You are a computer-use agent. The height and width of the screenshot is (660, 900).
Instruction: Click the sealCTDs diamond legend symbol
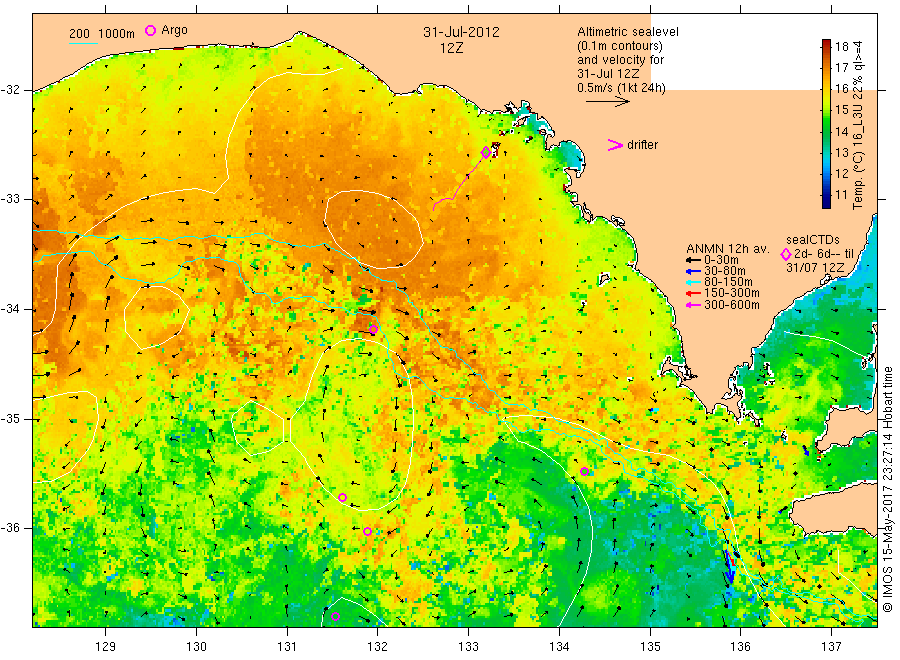pyautogui.click(x=786, y=254)
